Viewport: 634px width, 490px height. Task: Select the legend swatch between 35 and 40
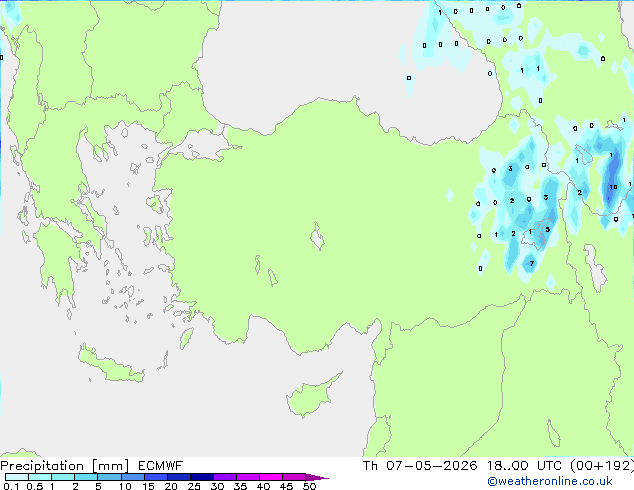pyautogui.click(x=247, y=477)
